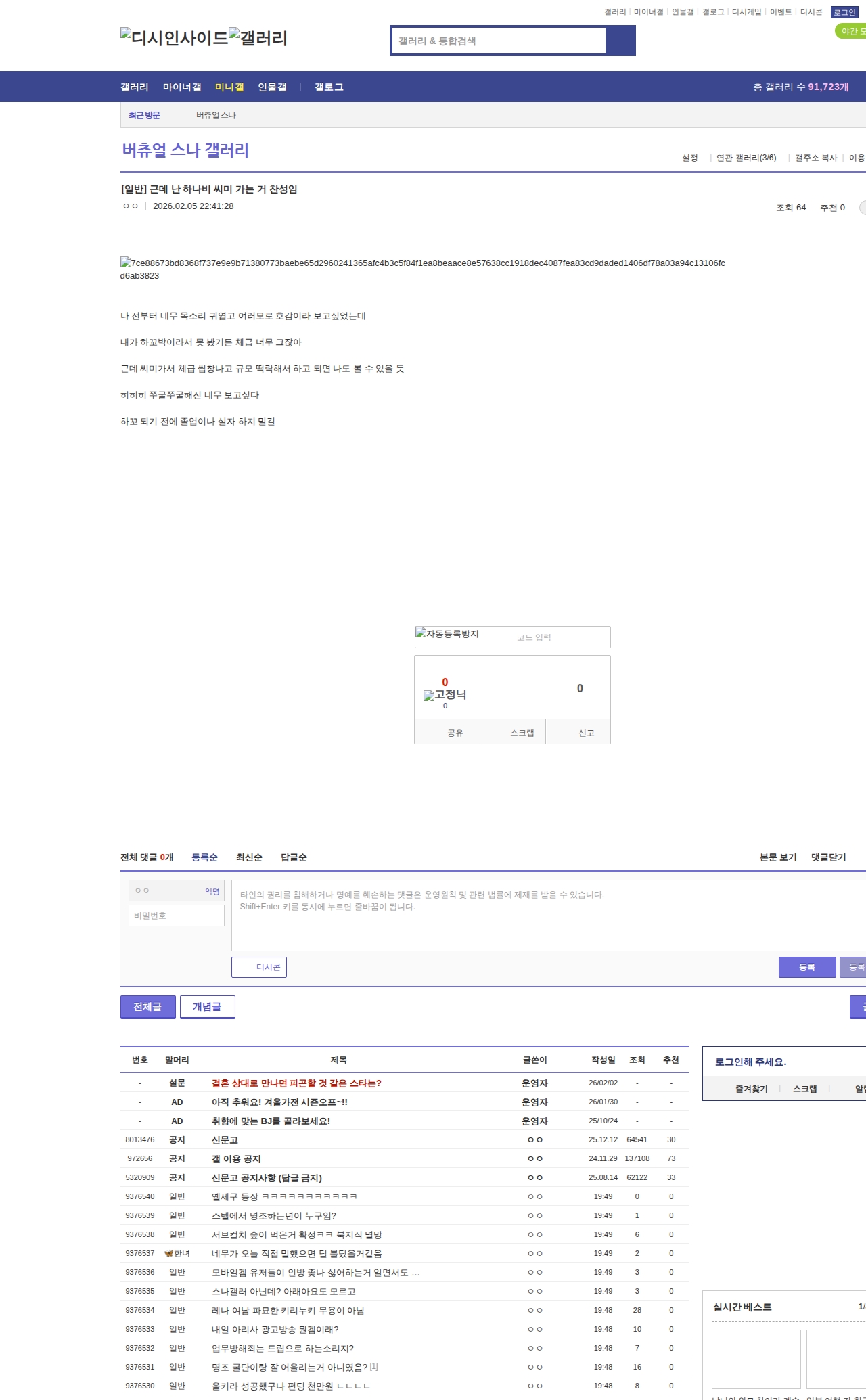Select the 전체글 tab
This screenshot has height=1400, width=866.
(148, 1007)
